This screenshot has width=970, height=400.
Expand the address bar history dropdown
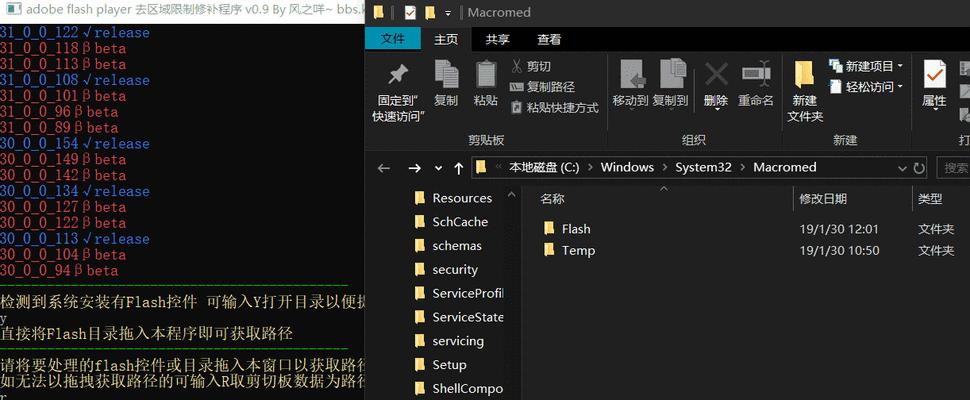click(x=903, y=168)
